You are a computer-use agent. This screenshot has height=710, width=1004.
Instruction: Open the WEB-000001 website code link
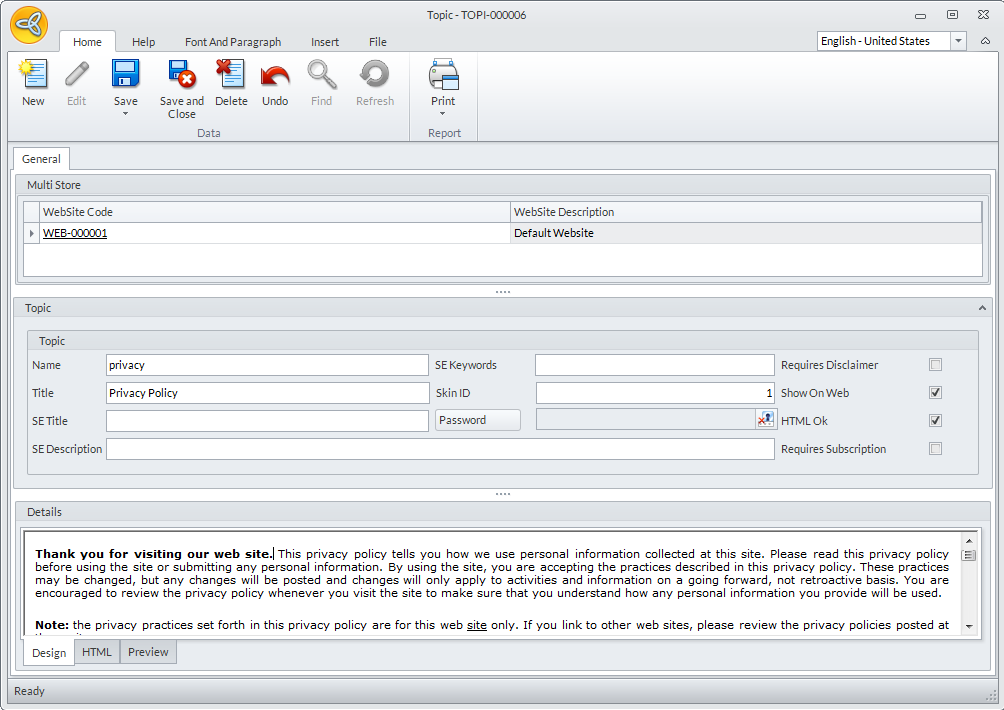tap(75, 233)
